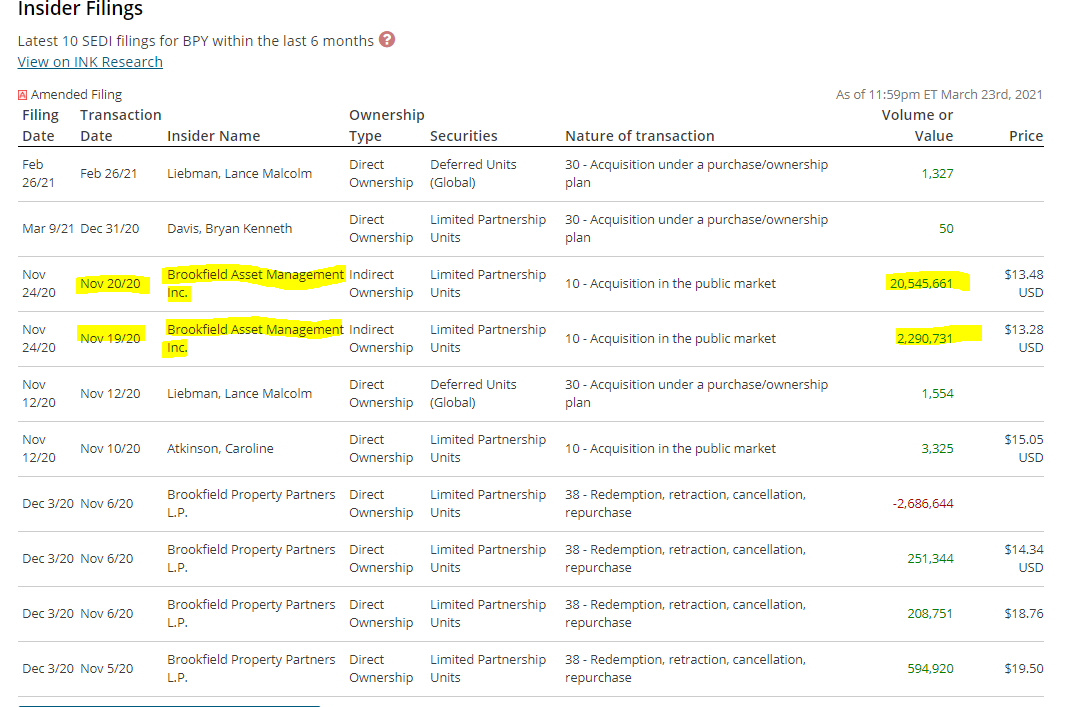
Task: Click the Insider Name column header
Action: [213, 136]
